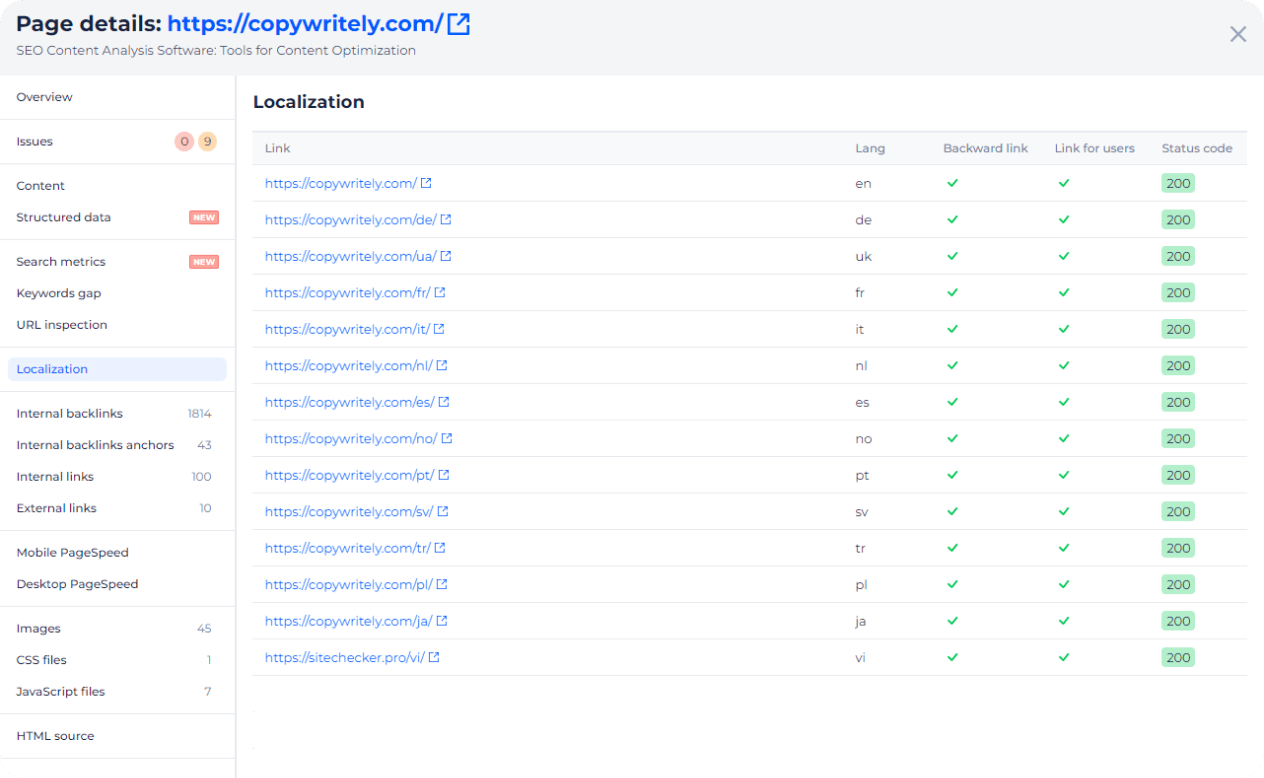The height and width of the screenshot is (778, 1264).
Task: Open https://sitechecker.pro/vi/ link
Action: pyautogui.click(x=345, y=658)
